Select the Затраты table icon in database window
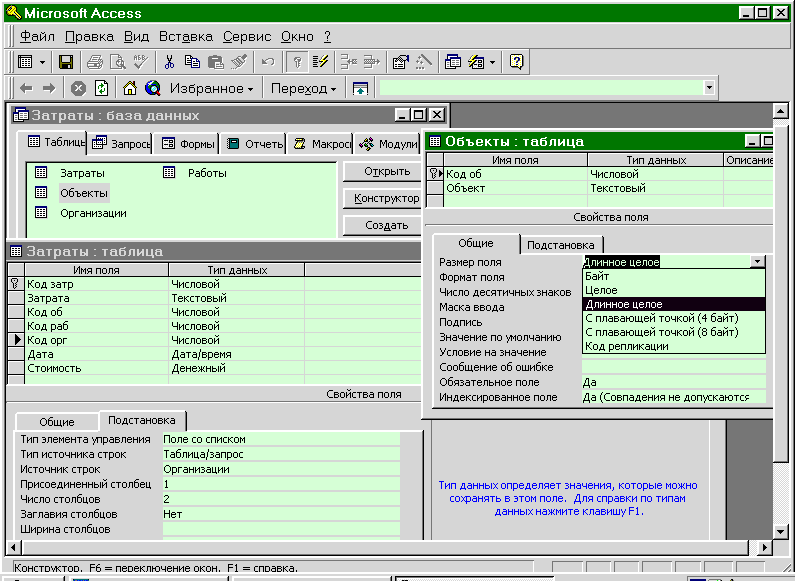 [x=41, y=172]
